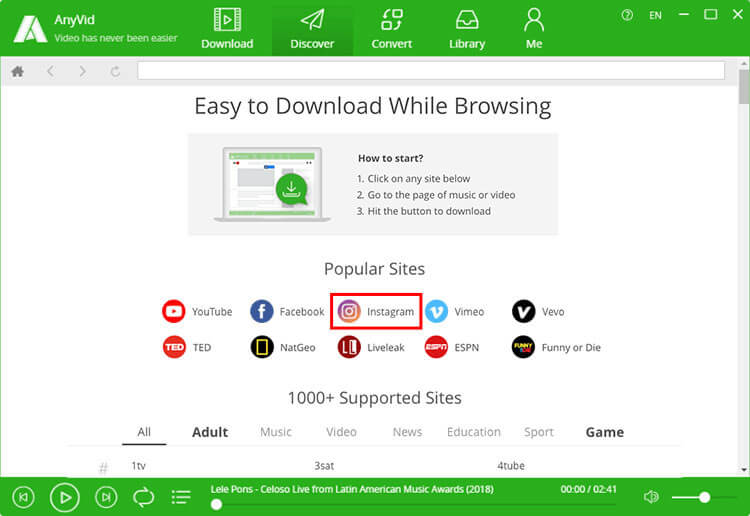Open the 1tv site link
The width and height of the screenshot is (750, 516).
138,465
